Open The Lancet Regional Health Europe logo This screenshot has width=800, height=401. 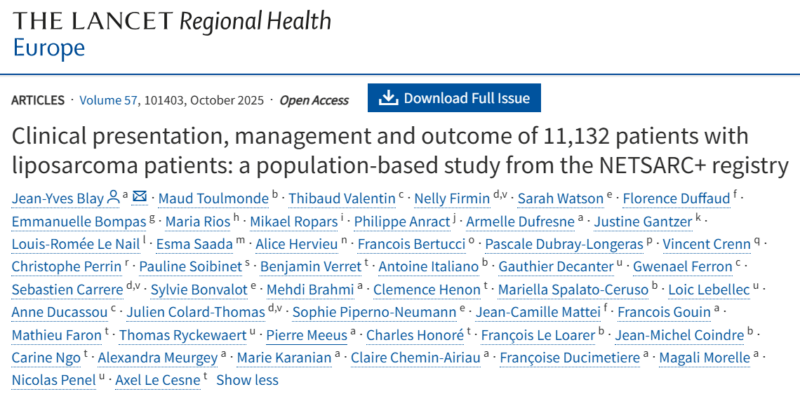click(x=171, y=35)
